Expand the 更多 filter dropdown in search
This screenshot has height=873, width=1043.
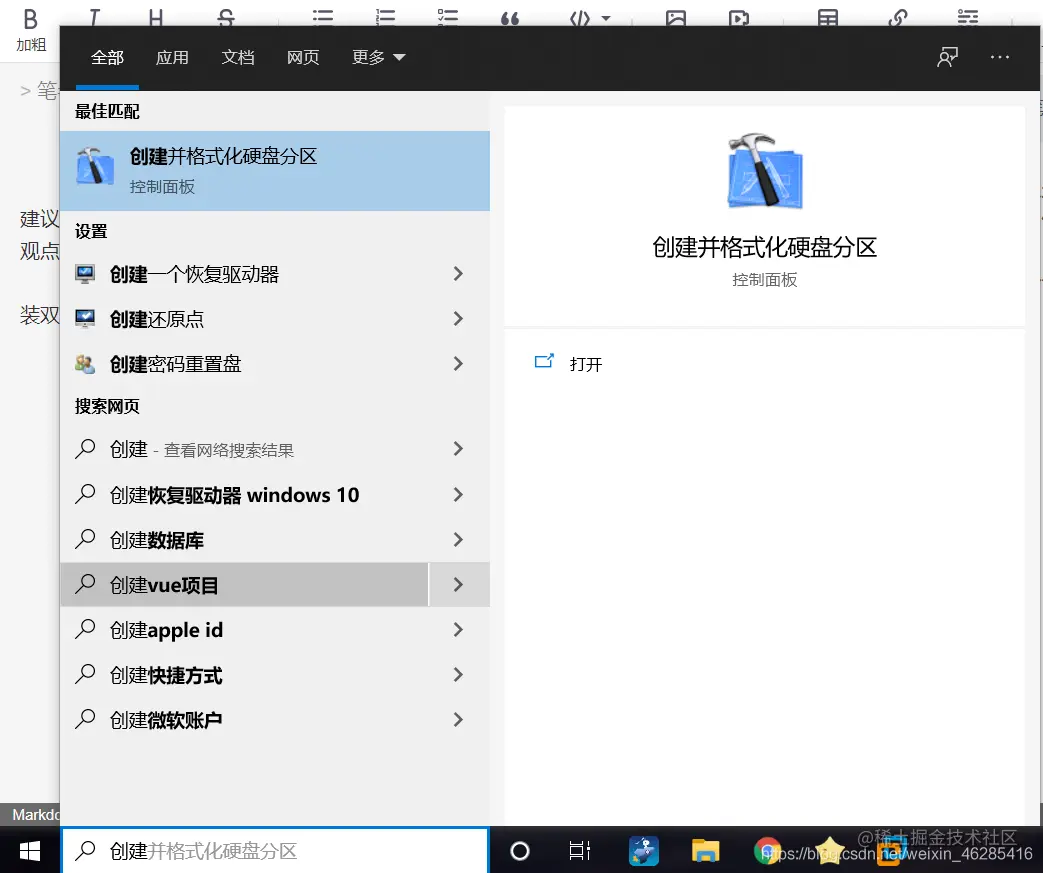(378, 57)
